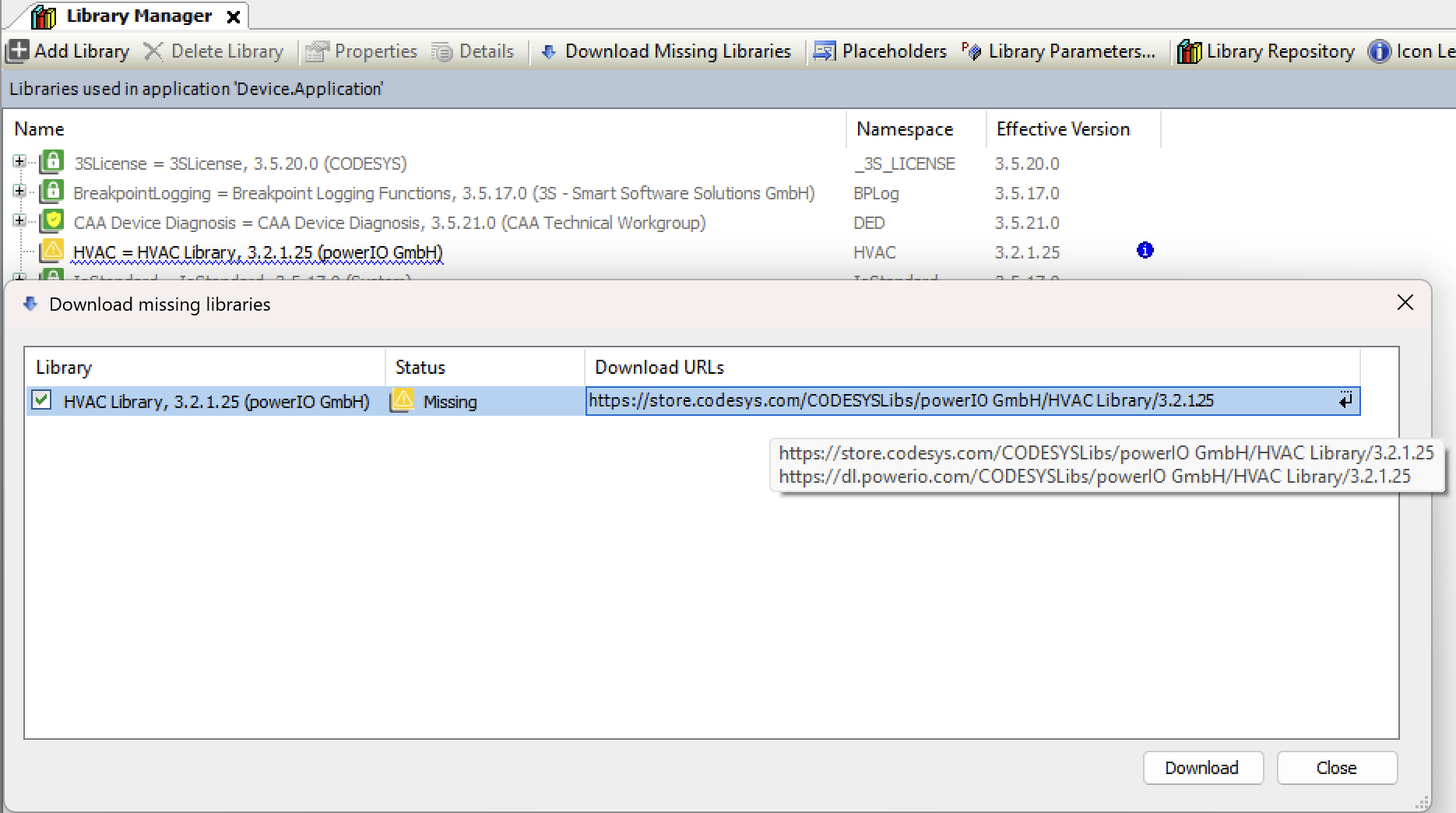
Task: Click Download Missing Libraries arrow icon
Action: tap(548, 51)
